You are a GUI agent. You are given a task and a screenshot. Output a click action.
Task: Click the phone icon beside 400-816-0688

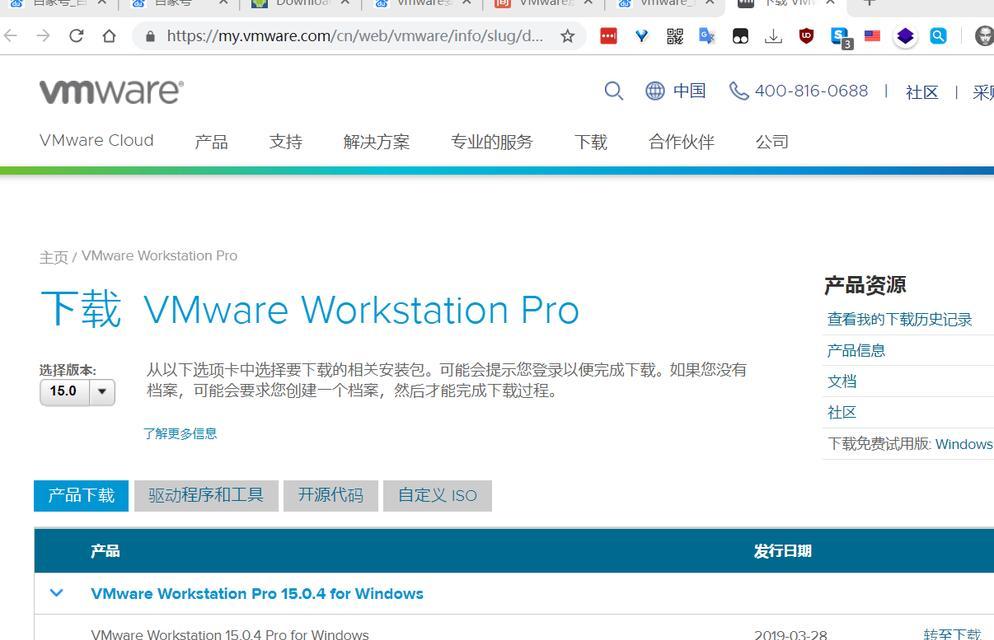(x=739, y=91)
